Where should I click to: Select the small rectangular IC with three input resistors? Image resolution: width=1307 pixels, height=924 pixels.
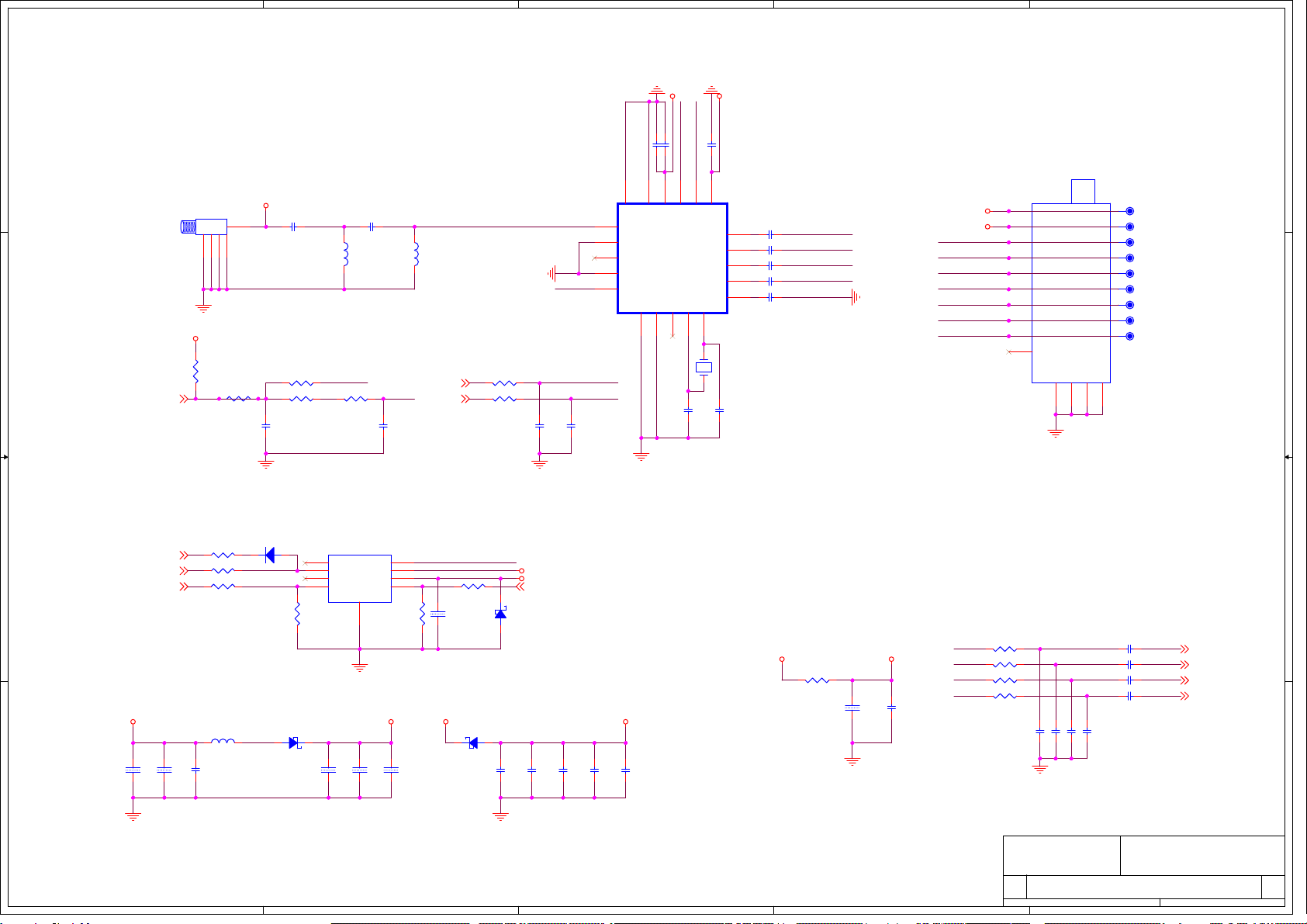[x=359, y=579]
